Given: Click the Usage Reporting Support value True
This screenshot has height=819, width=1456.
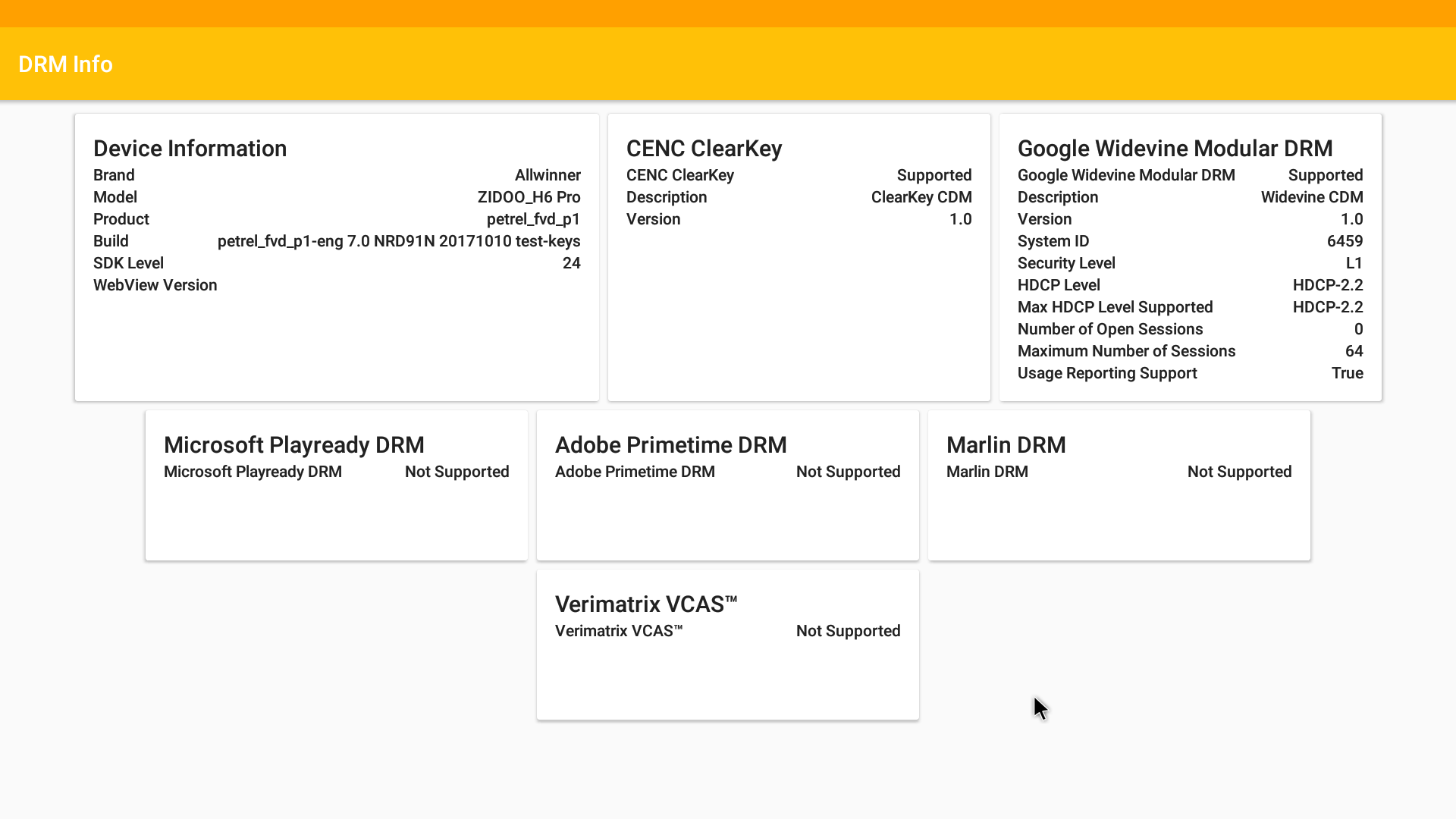Looking at the screenshot, I should (1348, 373).
